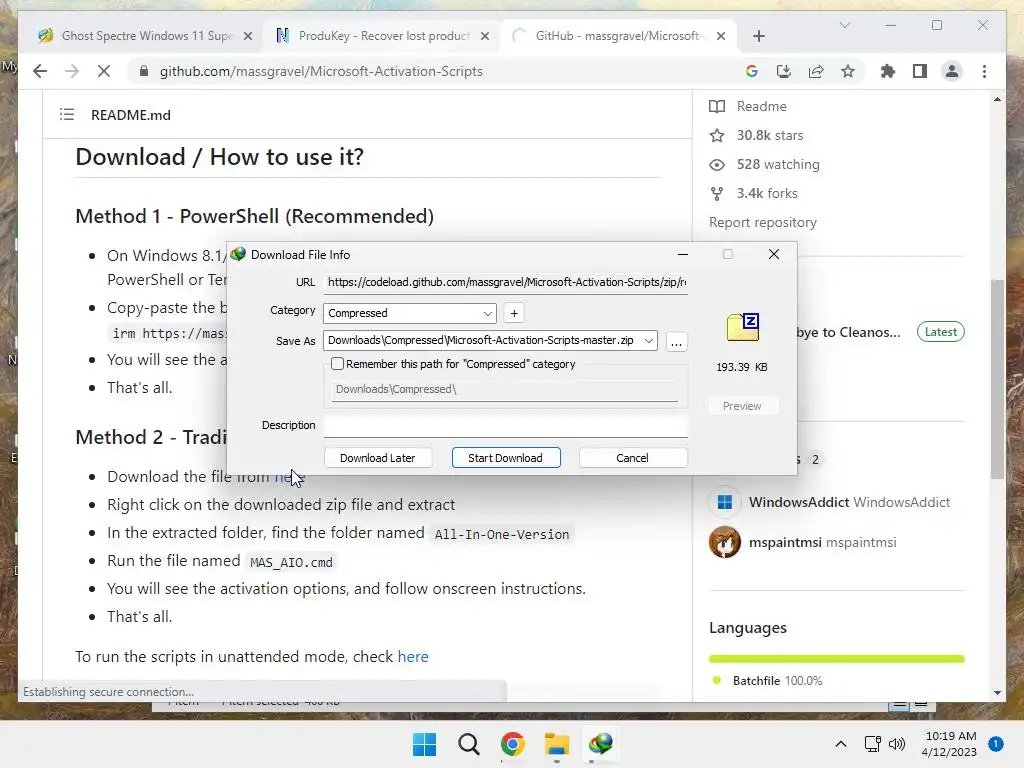Click the Google icon in address bar
Screen dimensions: 1024x768
coord(752,71)
